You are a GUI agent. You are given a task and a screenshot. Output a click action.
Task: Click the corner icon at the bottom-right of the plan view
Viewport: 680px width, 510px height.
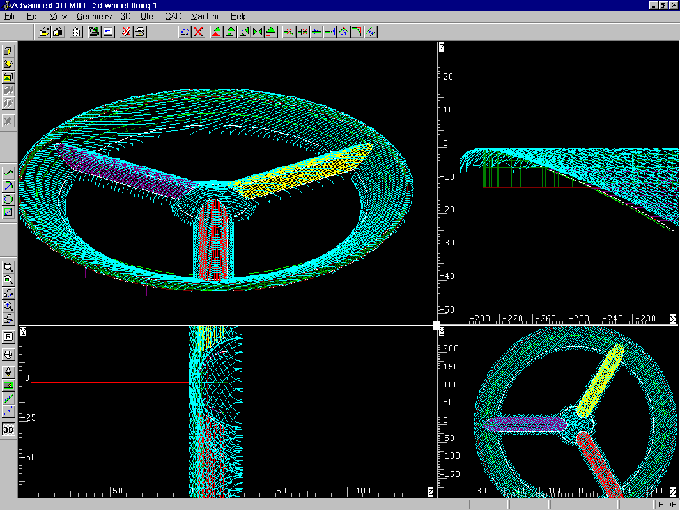(673, 492)
